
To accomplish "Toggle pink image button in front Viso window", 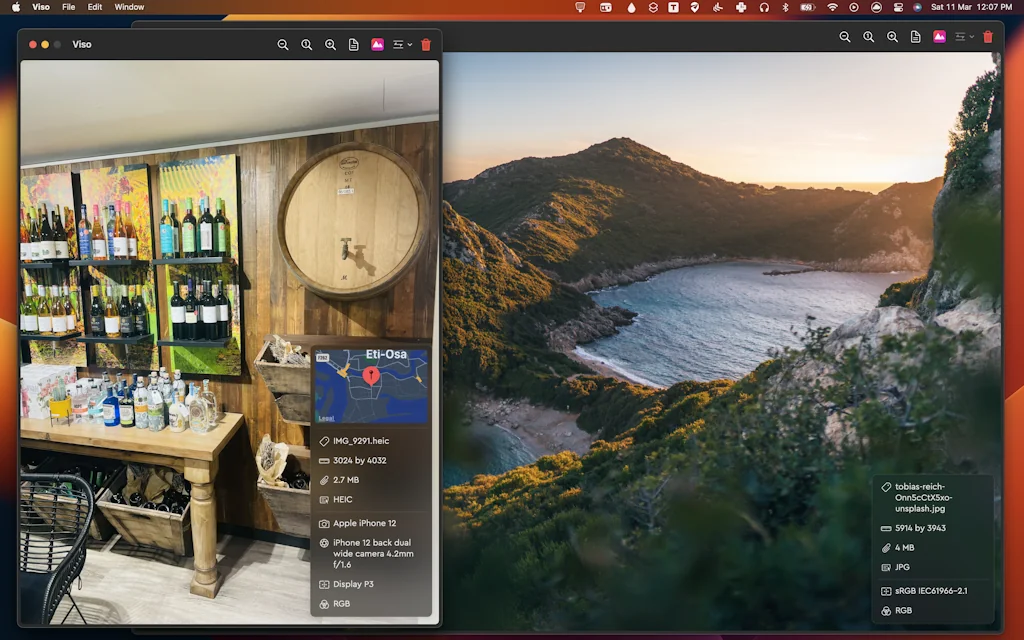I will (378, 45).
